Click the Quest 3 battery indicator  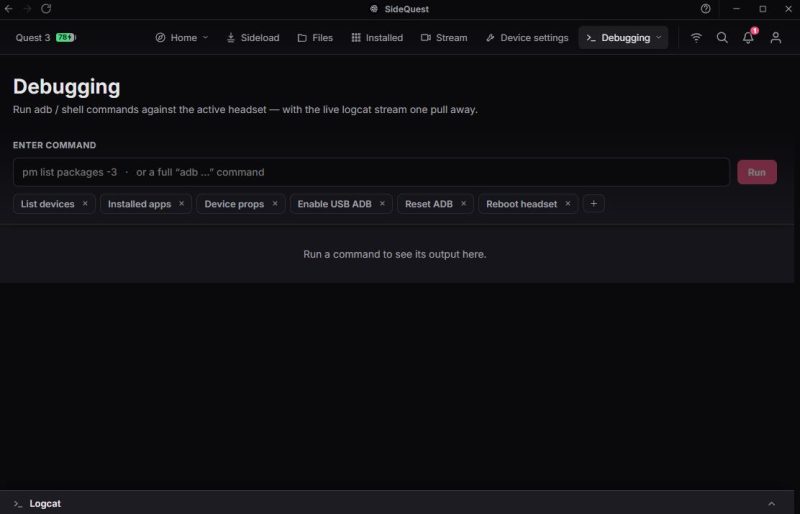(x=65, y=37)
